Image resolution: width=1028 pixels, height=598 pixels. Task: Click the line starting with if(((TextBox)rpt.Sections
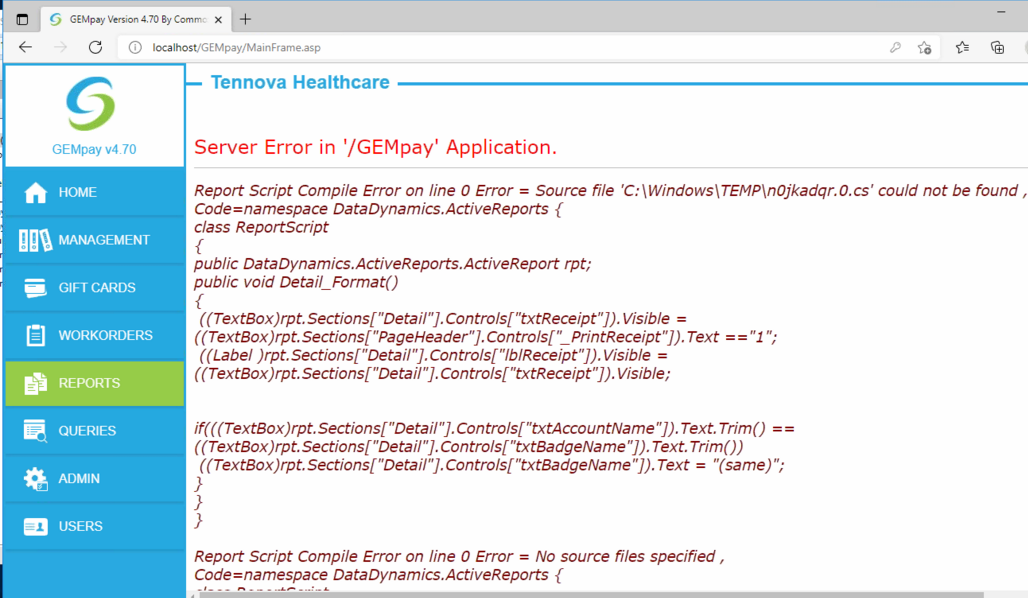pyautogui.click(x=494, y=429)
